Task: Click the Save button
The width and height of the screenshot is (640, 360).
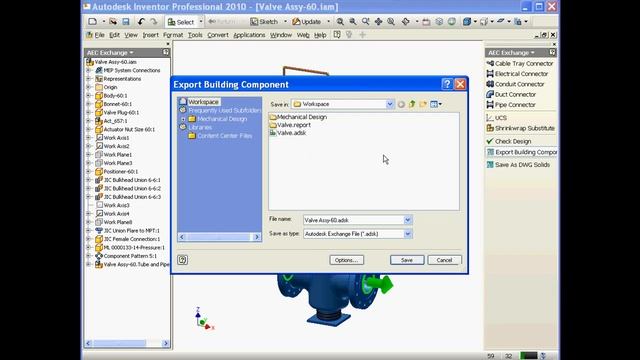Action: (x=407, y=260)
